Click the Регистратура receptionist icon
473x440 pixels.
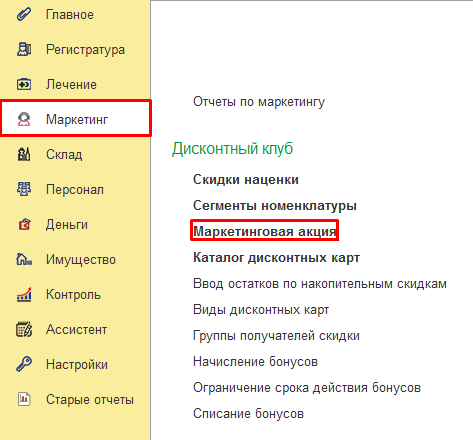[x=24, y=49]
